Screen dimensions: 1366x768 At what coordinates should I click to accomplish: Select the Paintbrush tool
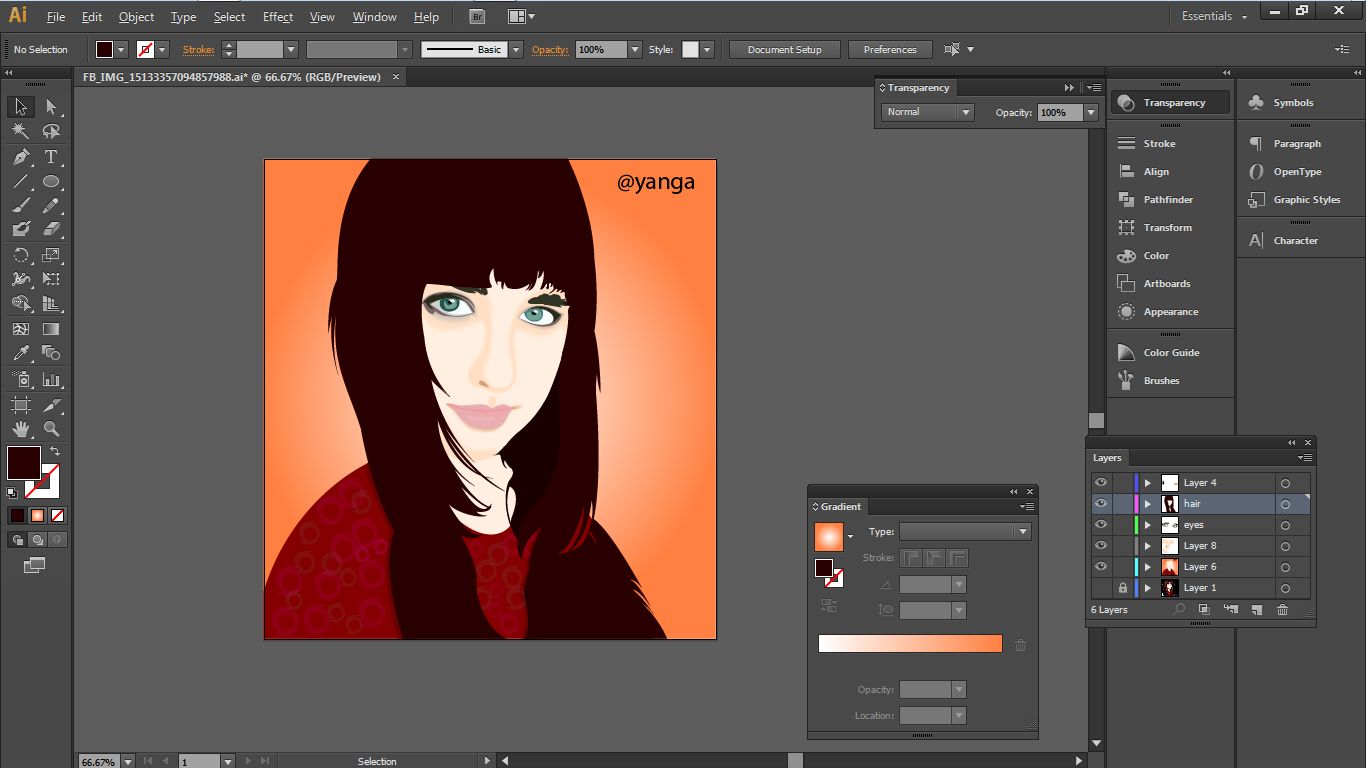[x=21, y=206]
